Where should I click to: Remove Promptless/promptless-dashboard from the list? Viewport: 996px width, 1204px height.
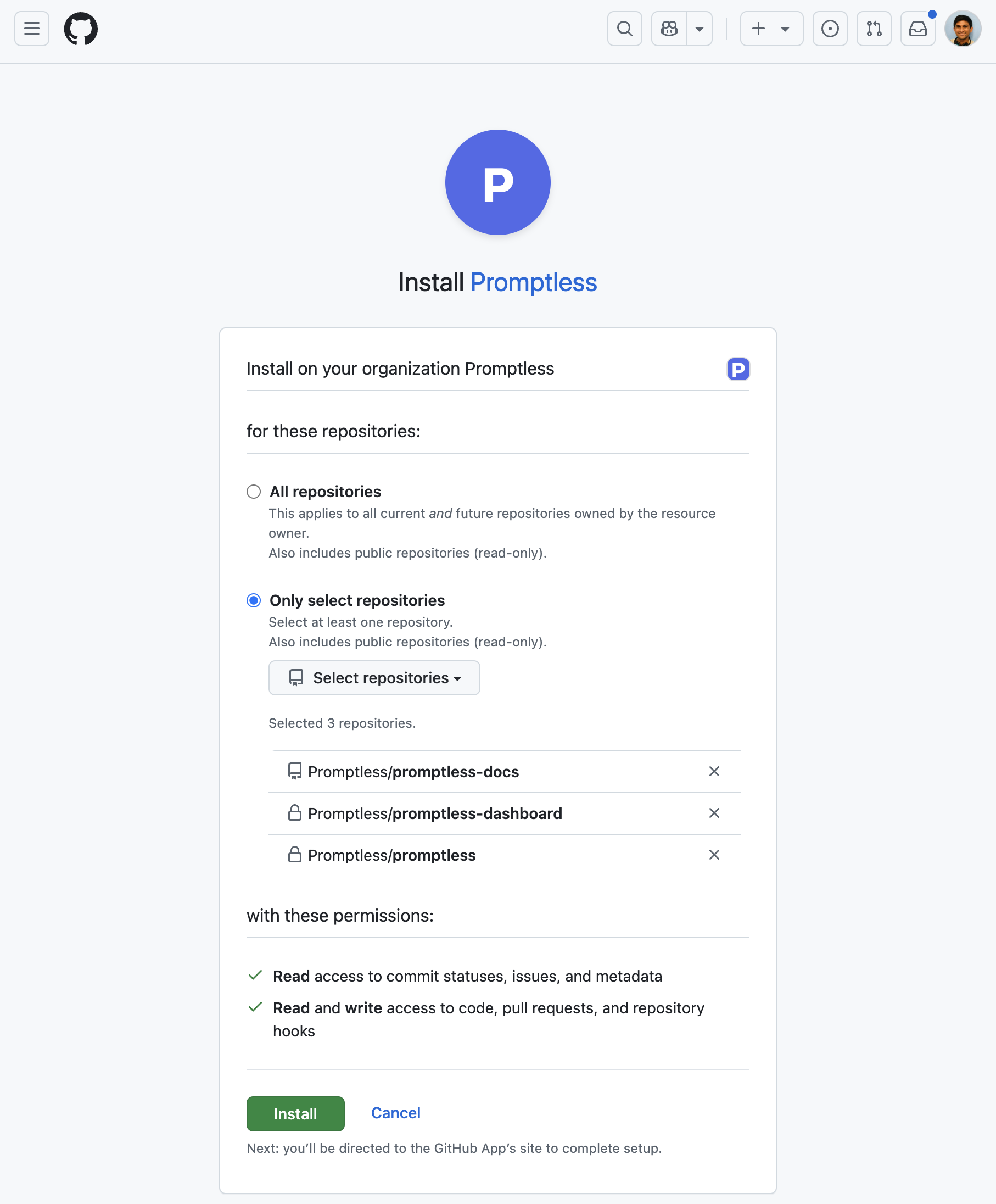click(x=714, y=813)
